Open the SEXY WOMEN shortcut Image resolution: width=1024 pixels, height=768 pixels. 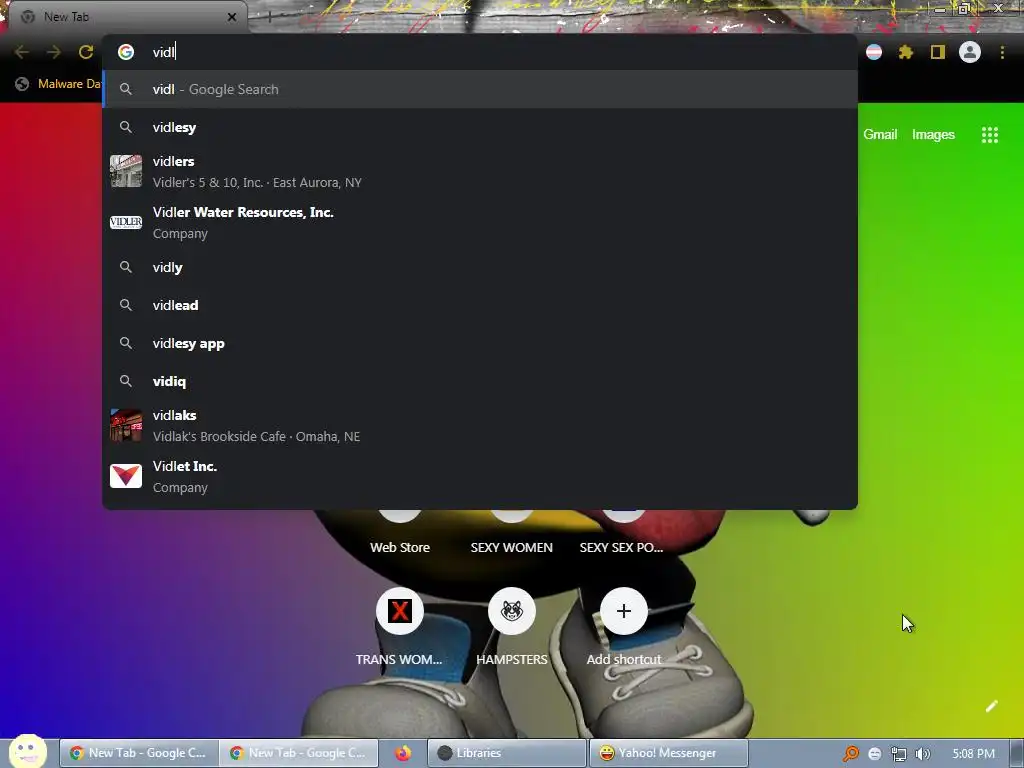[511, 547]
